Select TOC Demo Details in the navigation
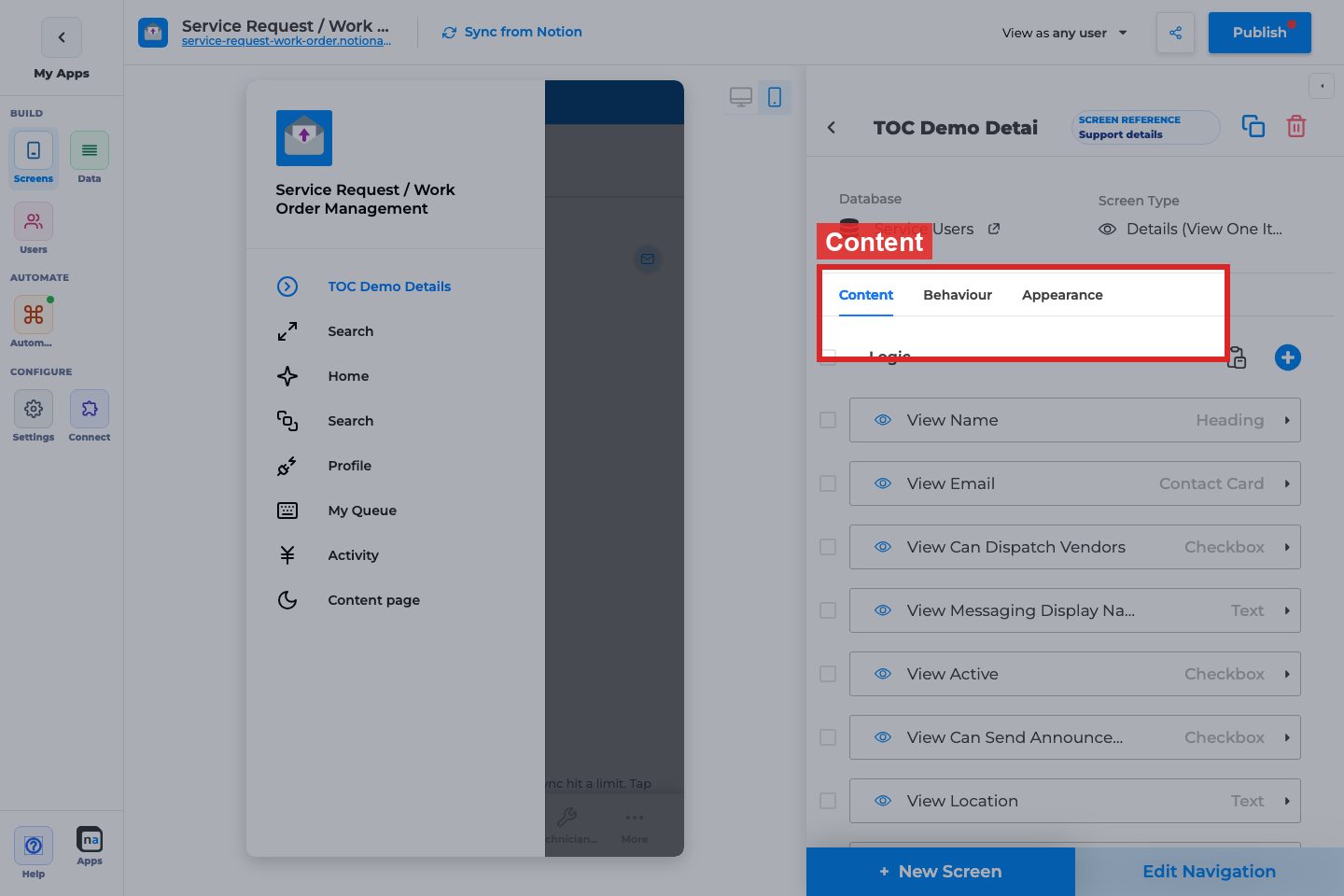 (389, 287)
